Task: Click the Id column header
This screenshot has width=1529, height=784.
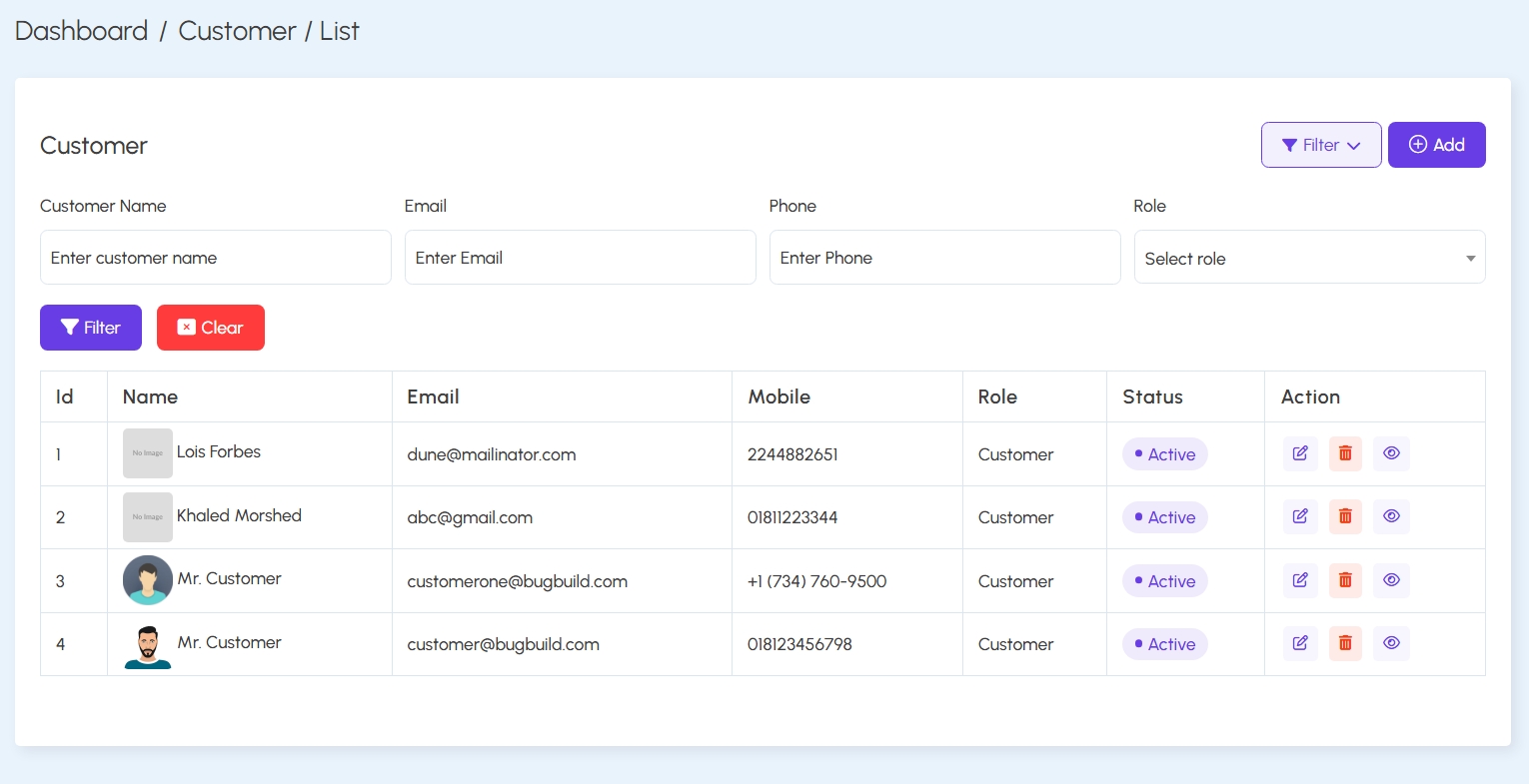Action: click(x=64, y=396)
